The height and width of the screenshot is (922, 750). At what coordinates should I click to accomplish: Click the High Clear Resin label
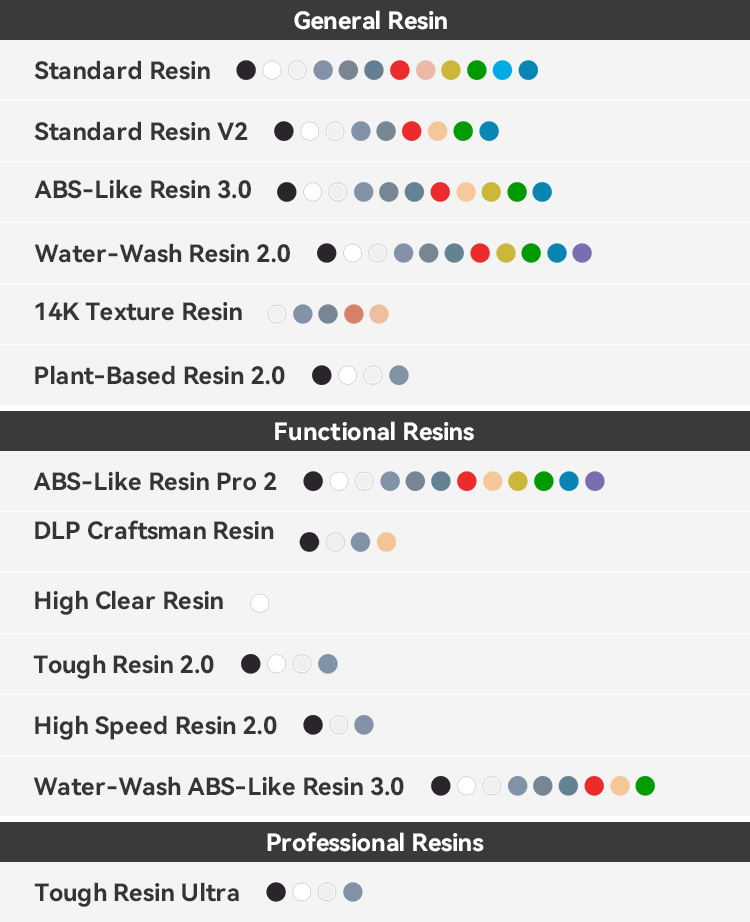coord(129,601)
